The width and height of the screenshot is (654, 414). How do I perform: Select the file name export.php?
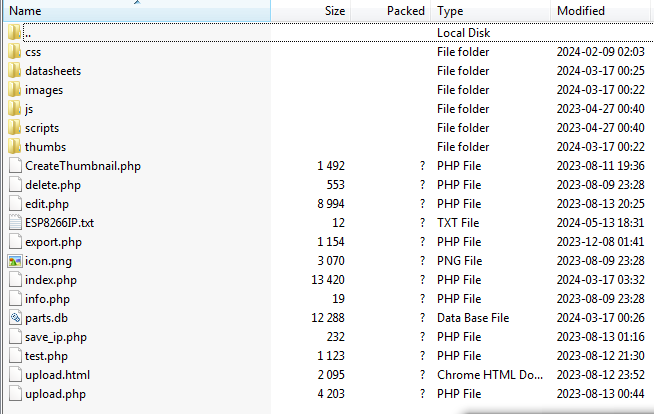point(53,242)
